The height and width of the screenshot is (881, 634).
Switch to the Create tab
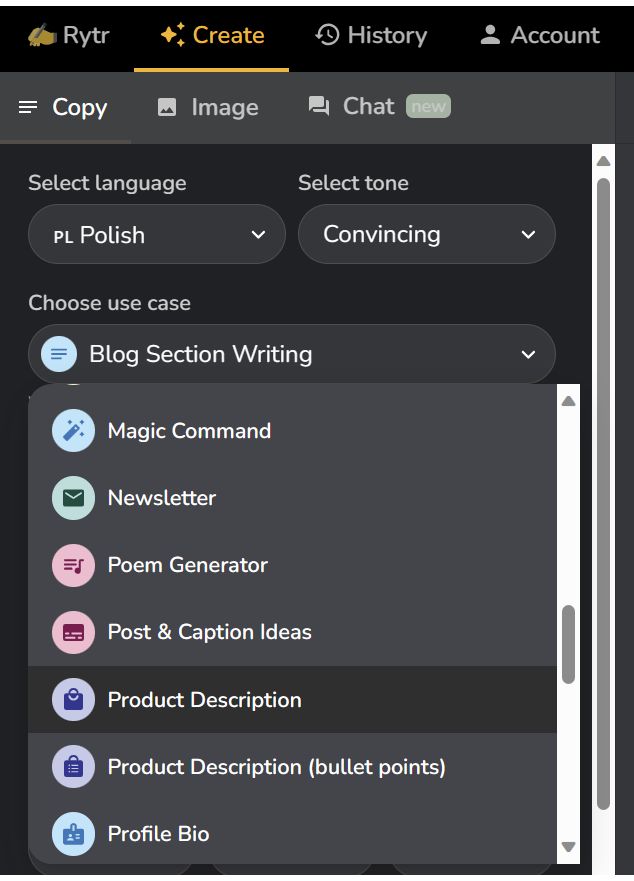(212, 35)
